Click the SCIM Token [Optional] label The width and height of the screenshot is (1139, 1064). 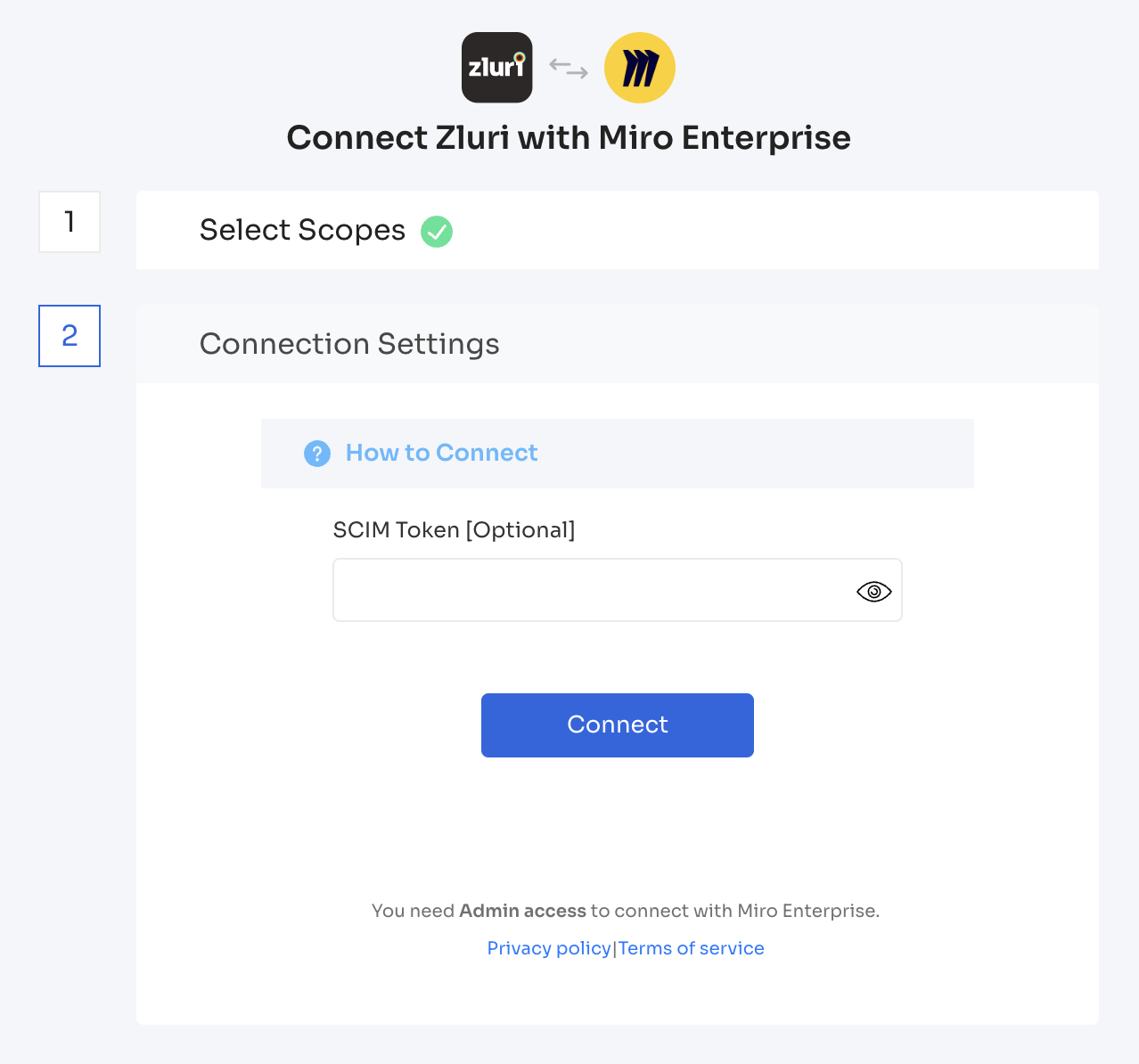[x=455, y=530]
